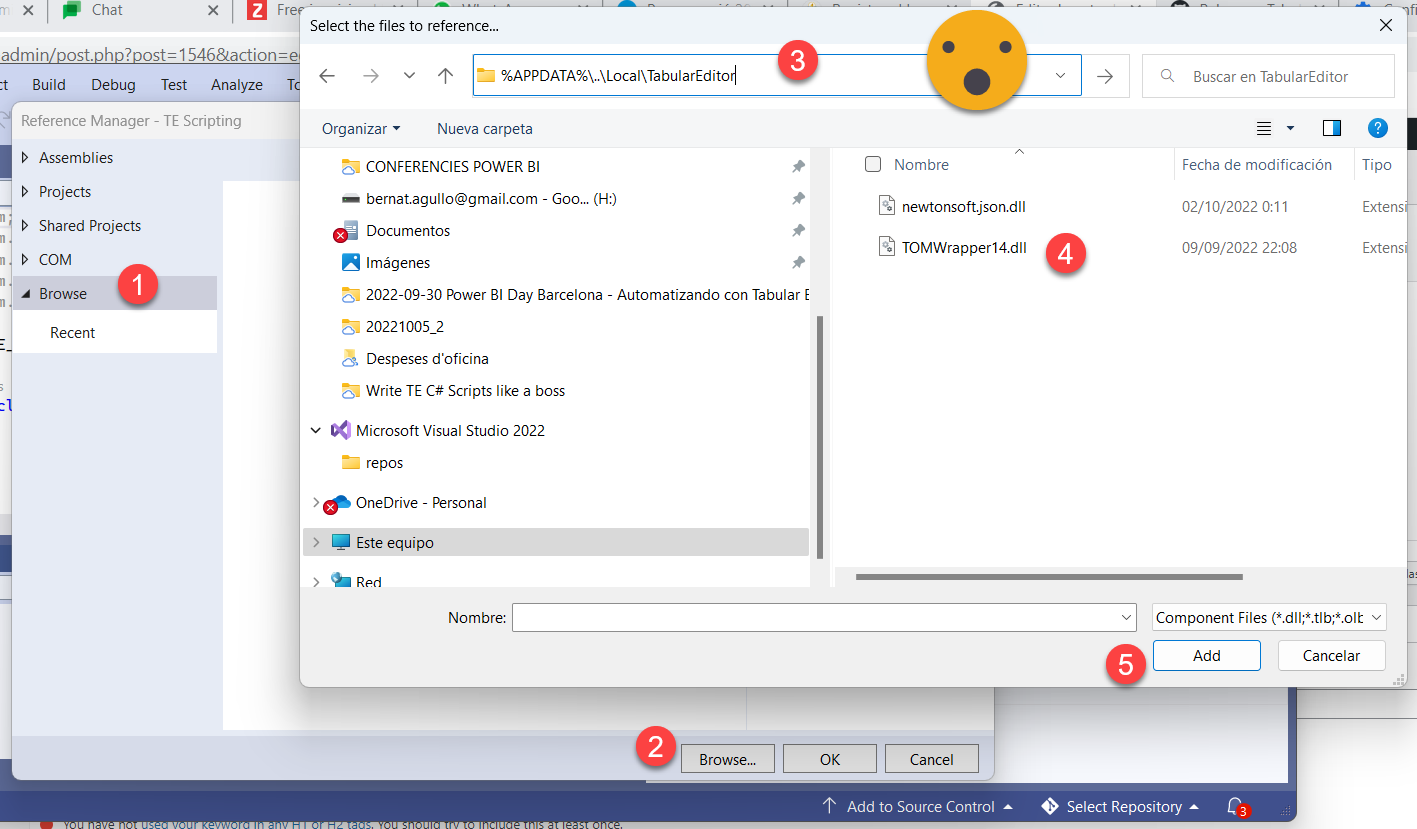Viewport: 1417px width, 829px height.
Task: Sort by Nombre column
Action: tap(921, 165)
